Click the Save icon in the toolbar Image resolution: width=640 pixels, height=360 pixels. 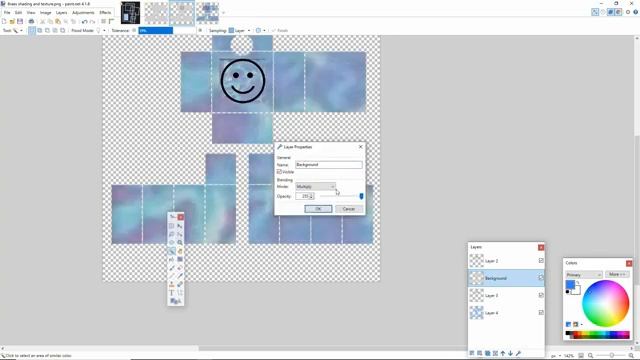coord(20,21)
